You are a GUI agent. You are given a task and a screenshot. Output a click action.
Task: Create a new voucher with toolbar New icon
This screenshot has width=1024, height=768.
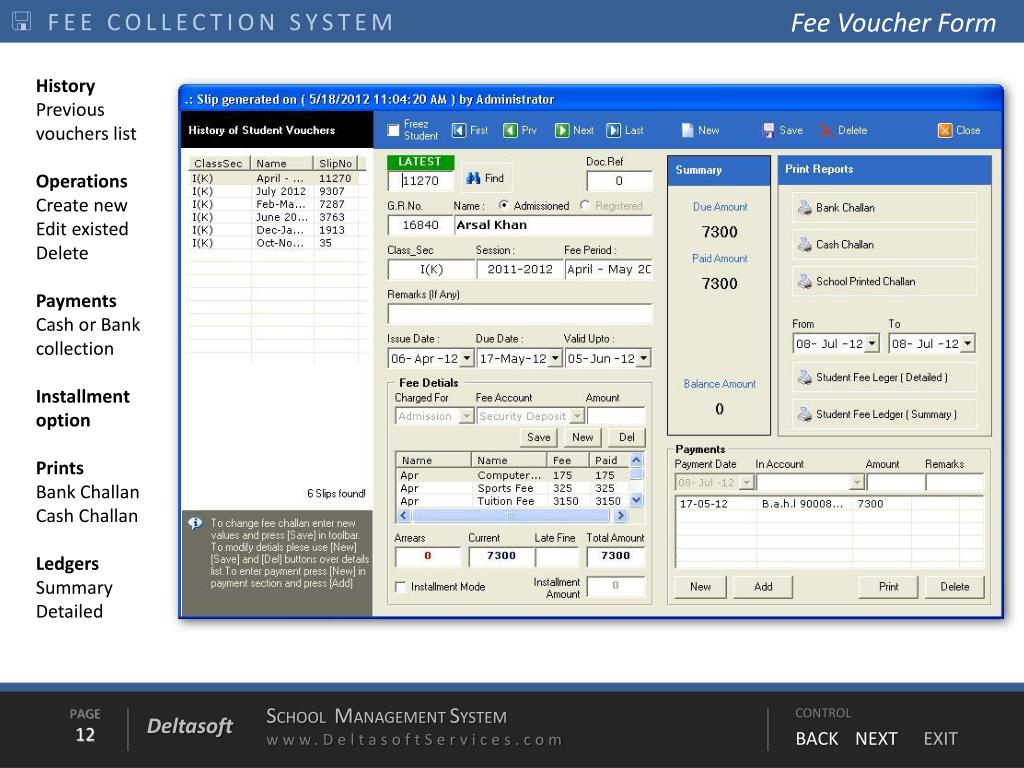688,130
